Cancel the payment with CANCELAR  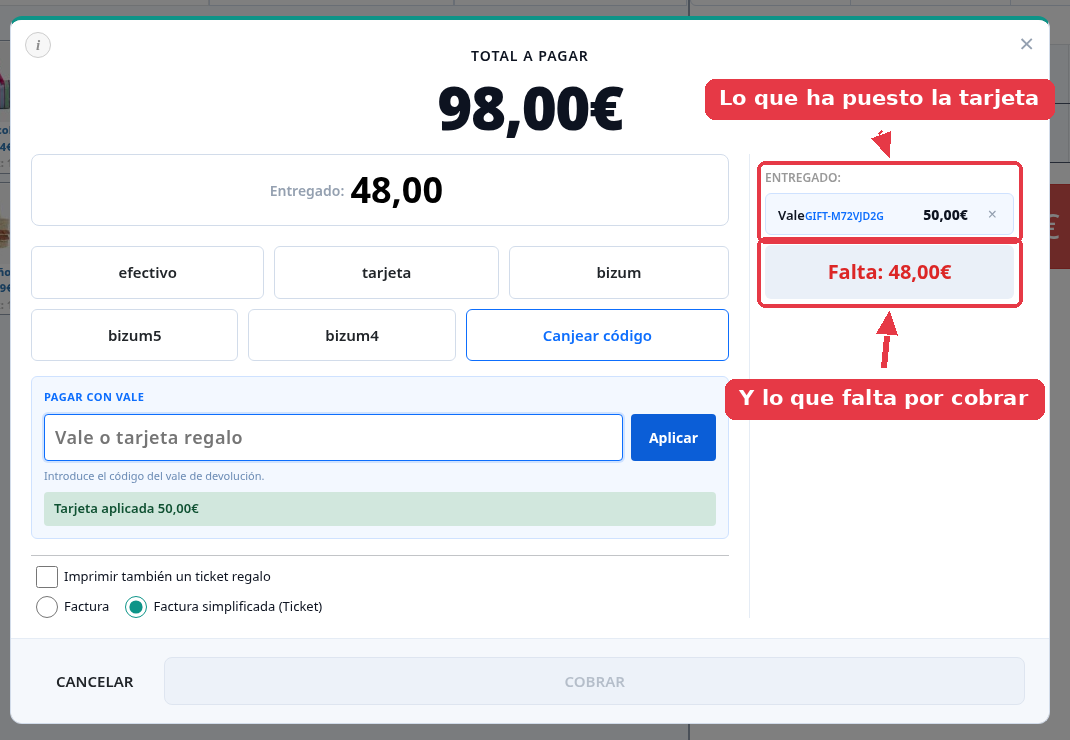click(95, 681)
